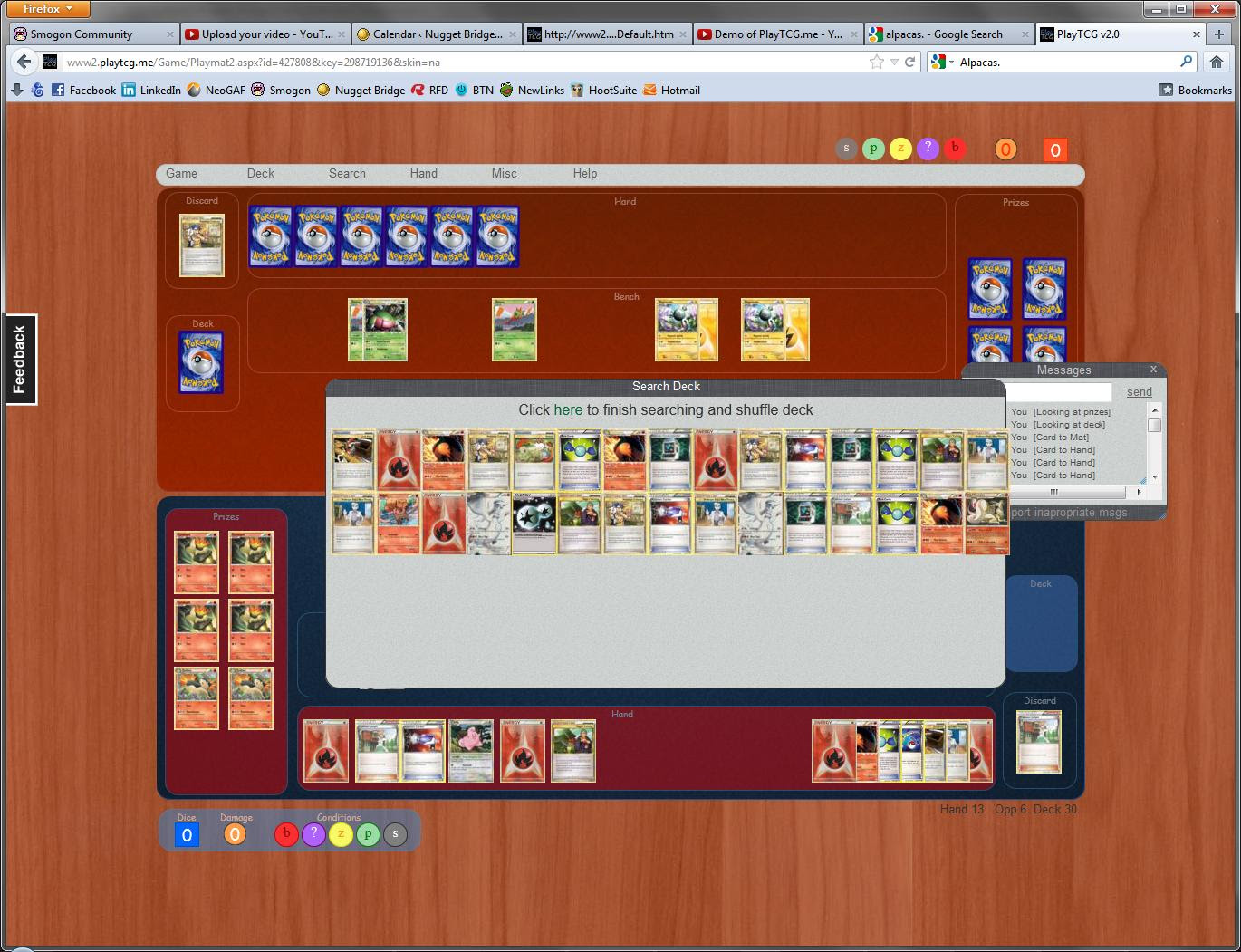Click opponent's burn 'b' condition marker
The width and height of the screenshot is (1241, 952).
(955, 149)
